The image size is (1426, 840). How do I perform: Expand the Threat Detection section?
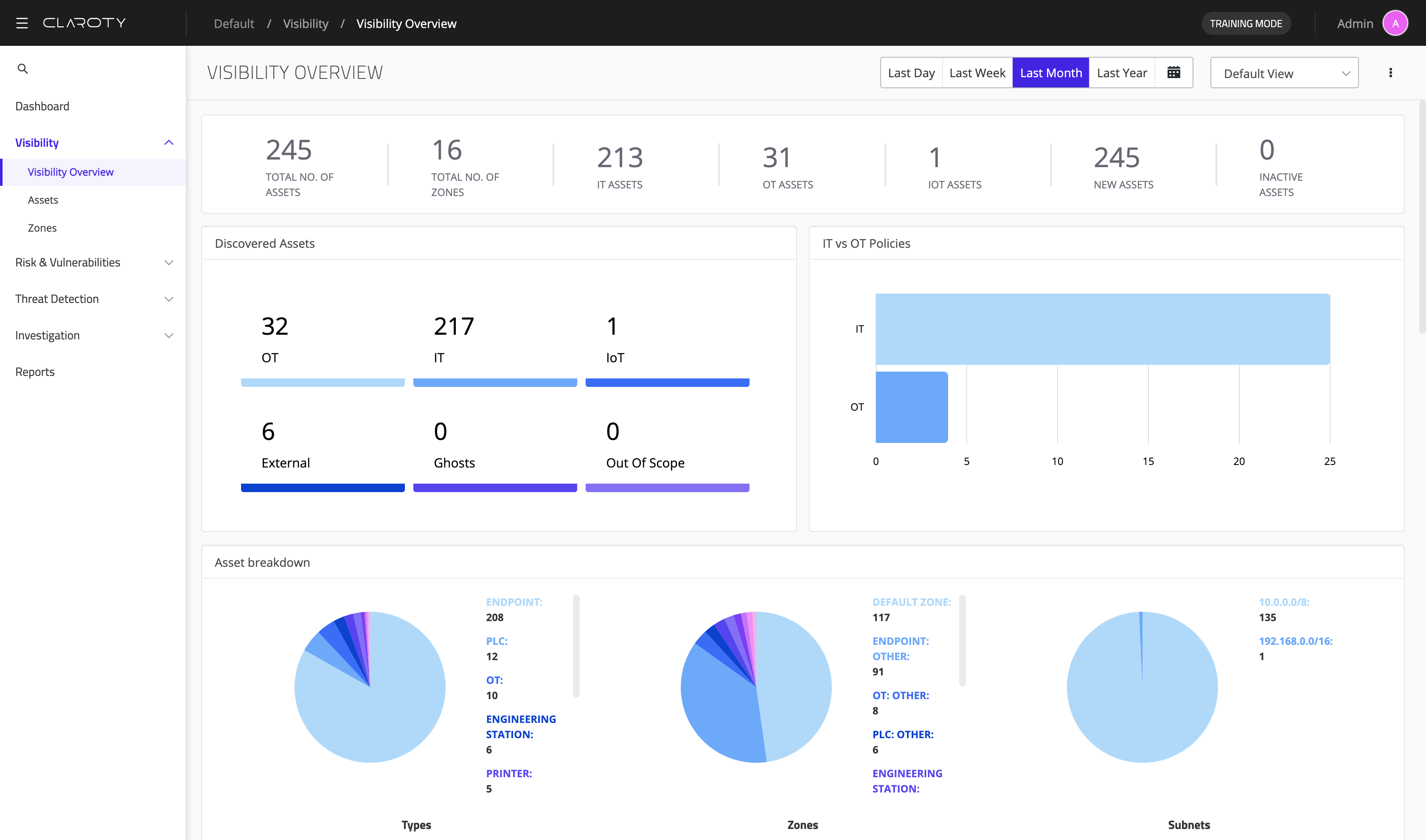click(168, 299)
